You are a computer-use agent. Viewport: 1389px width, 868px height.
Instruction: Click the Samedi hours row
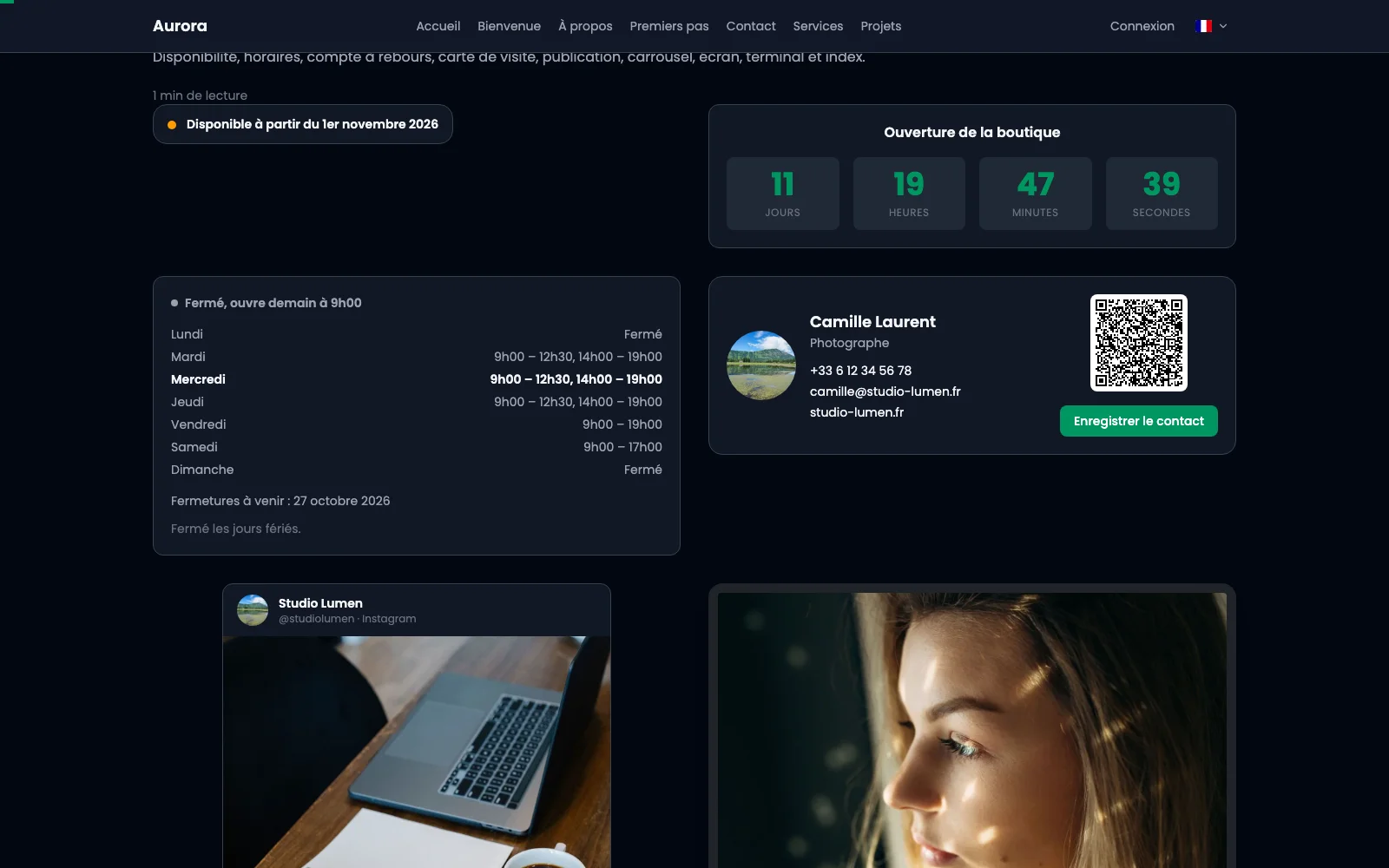pos(417,447)
